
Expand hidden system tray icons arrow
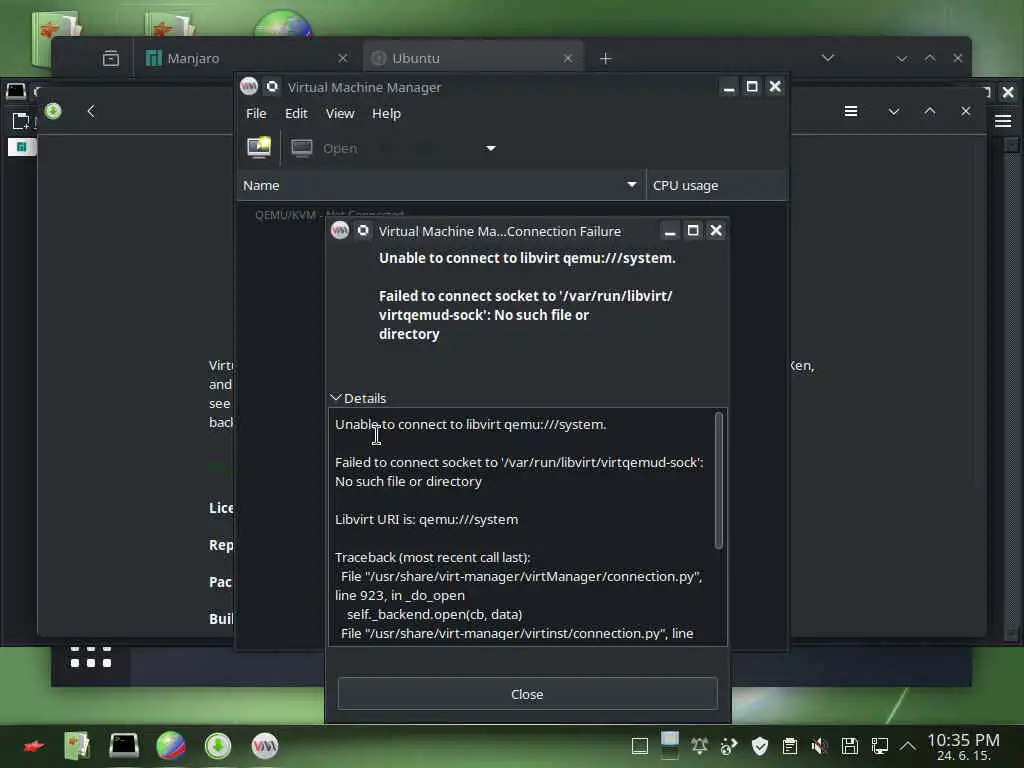coord(908,745)
